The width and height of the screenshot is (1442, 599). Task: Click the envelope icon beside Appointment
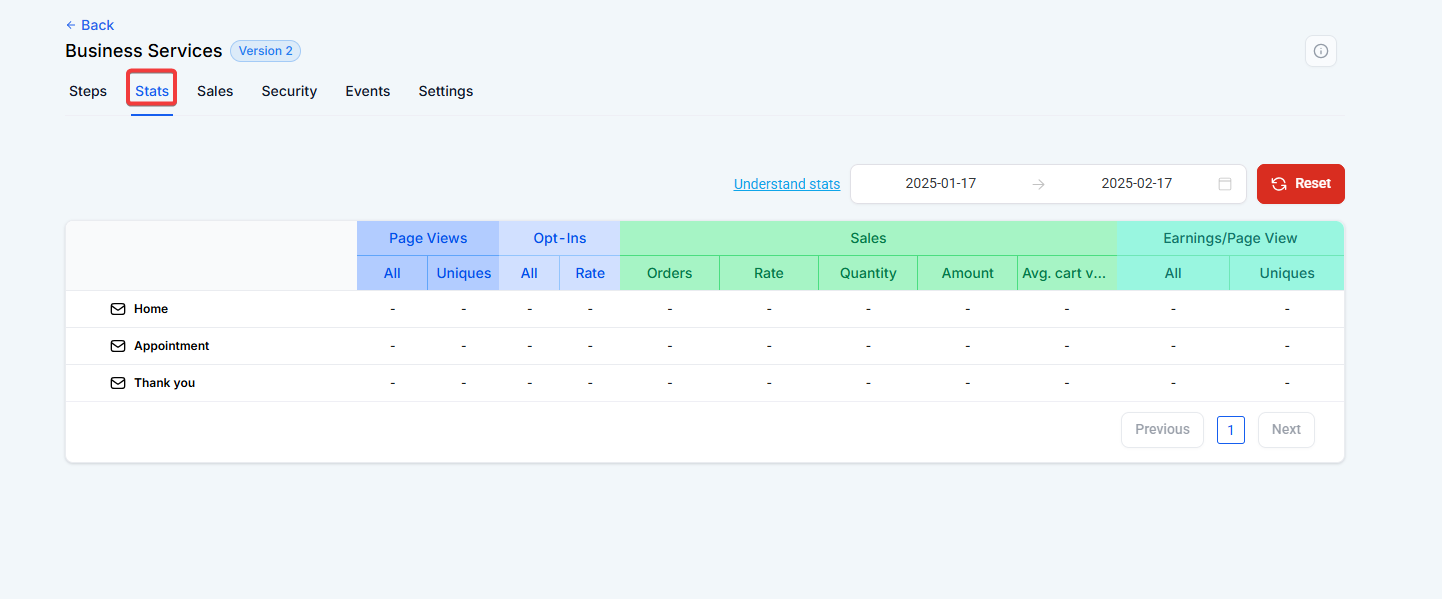click(118, 346)
